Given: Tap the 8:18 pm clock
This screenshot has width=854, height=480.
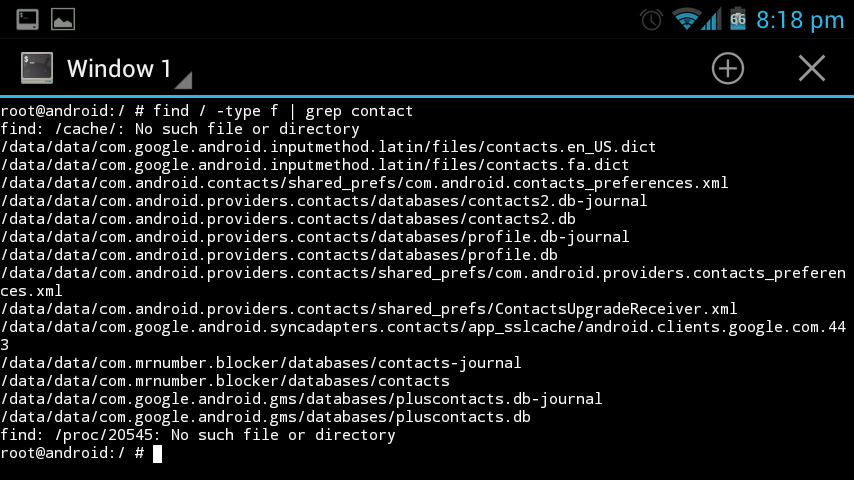Looking at the screenshot, I should (800, 19).
